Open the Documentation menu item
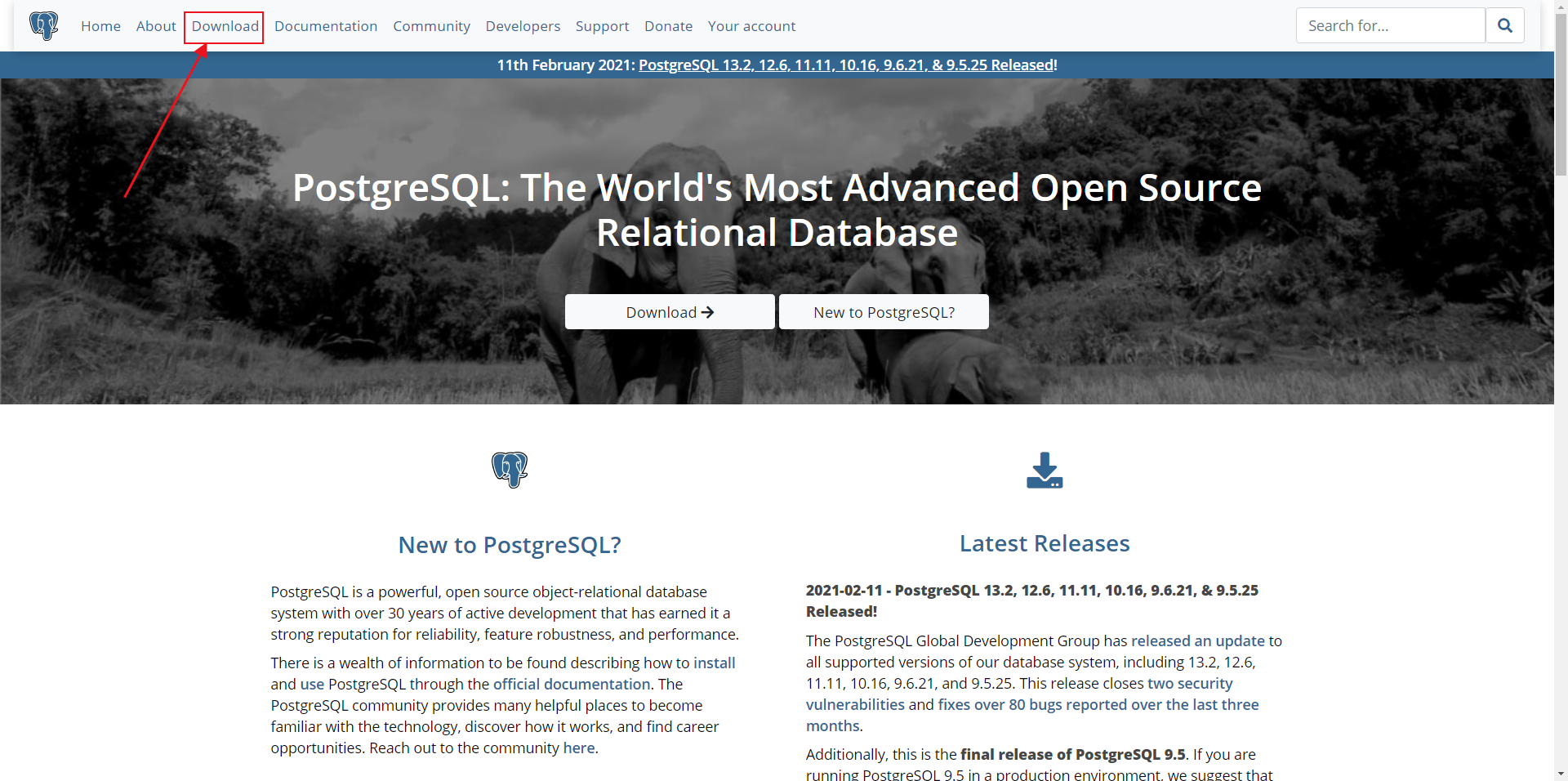 (x=326, y=25)
